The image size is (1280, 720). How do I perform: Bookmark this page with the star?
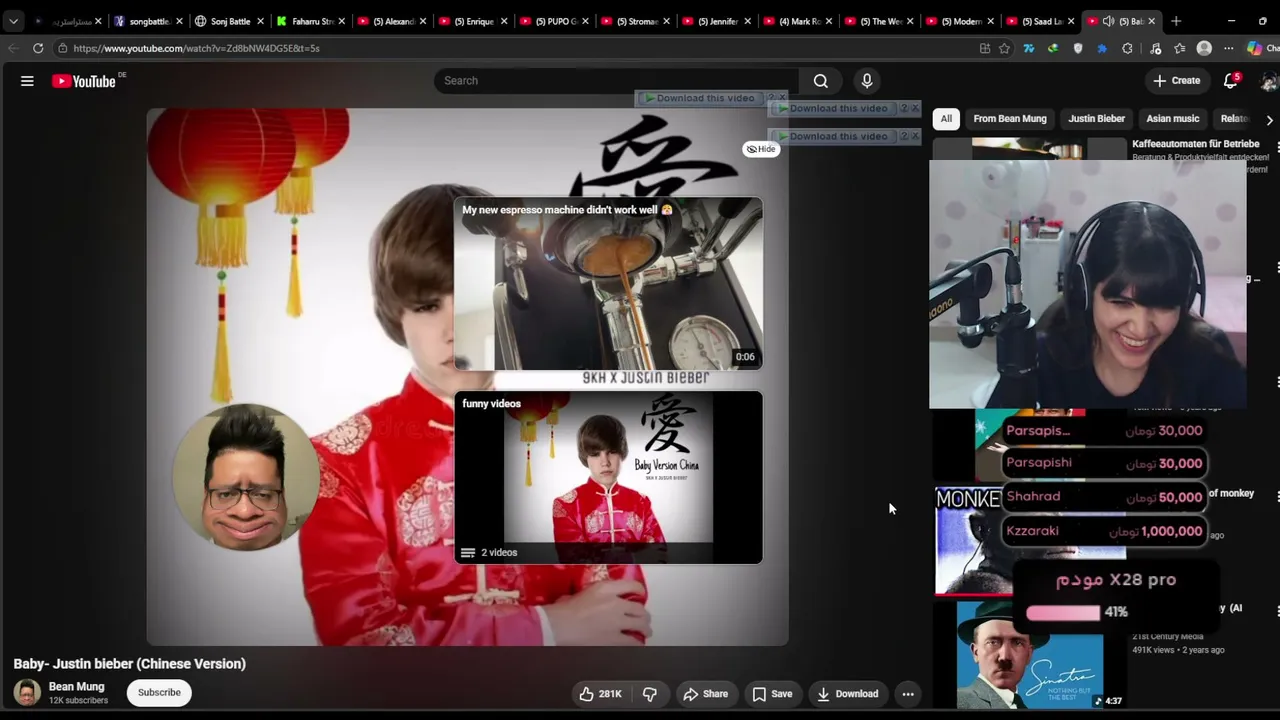pos(1004,48)
